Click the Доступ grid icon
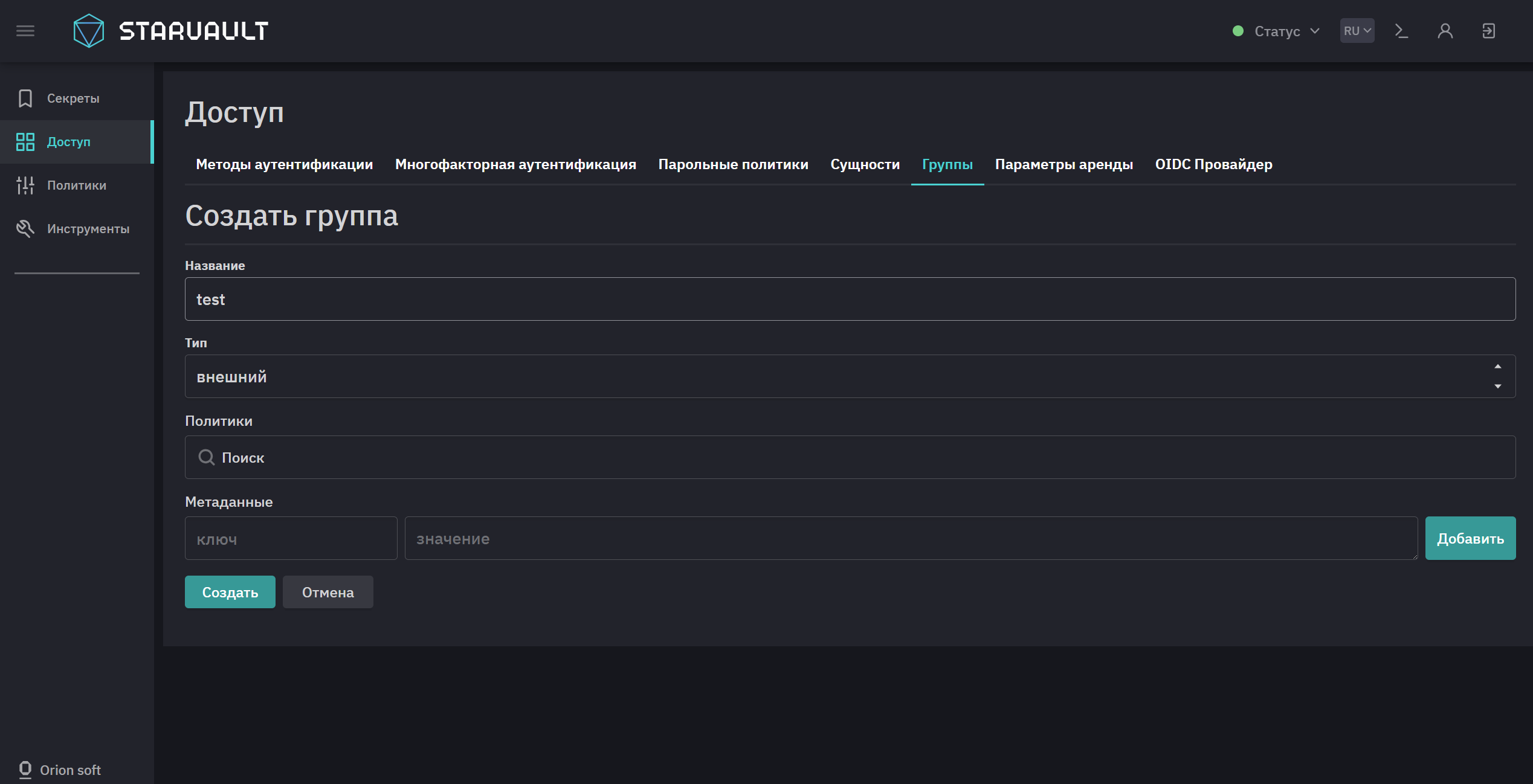 click(25, 142)
